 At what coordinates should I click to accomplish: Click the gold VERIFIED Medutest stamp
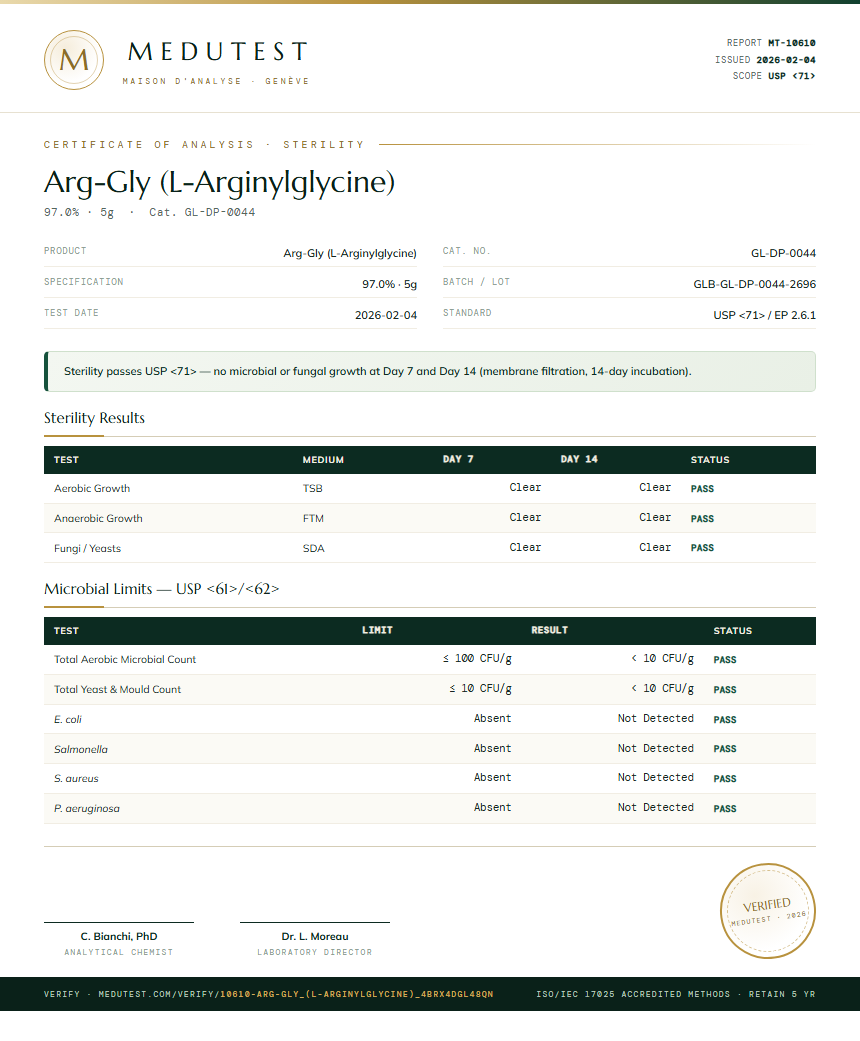(768, 911)
